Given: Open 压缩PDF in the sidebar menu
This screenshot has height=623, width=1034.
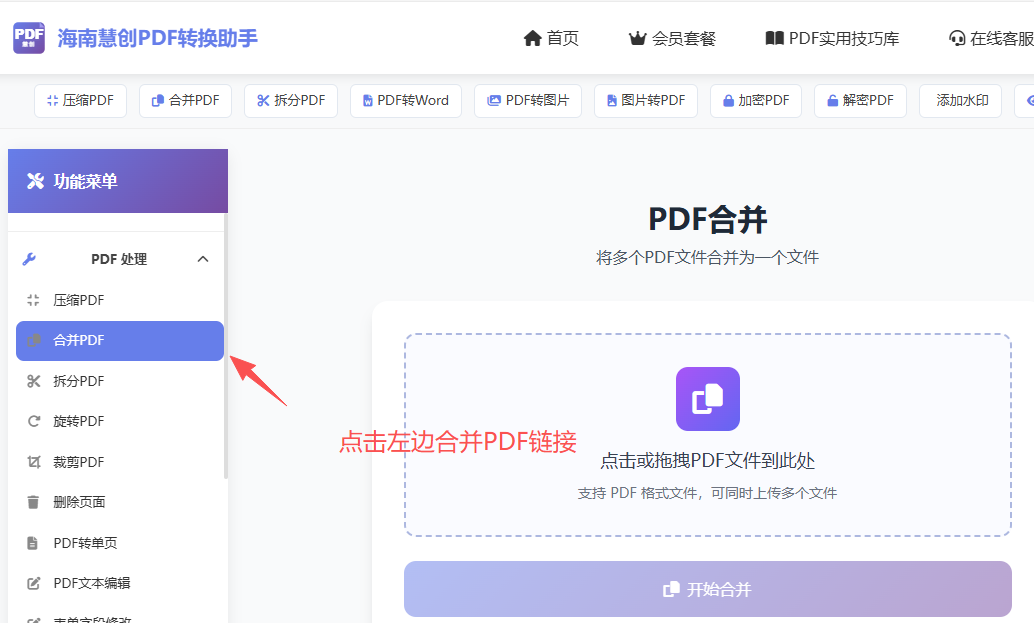Looking at the screenshot, I should coord(119,300).
